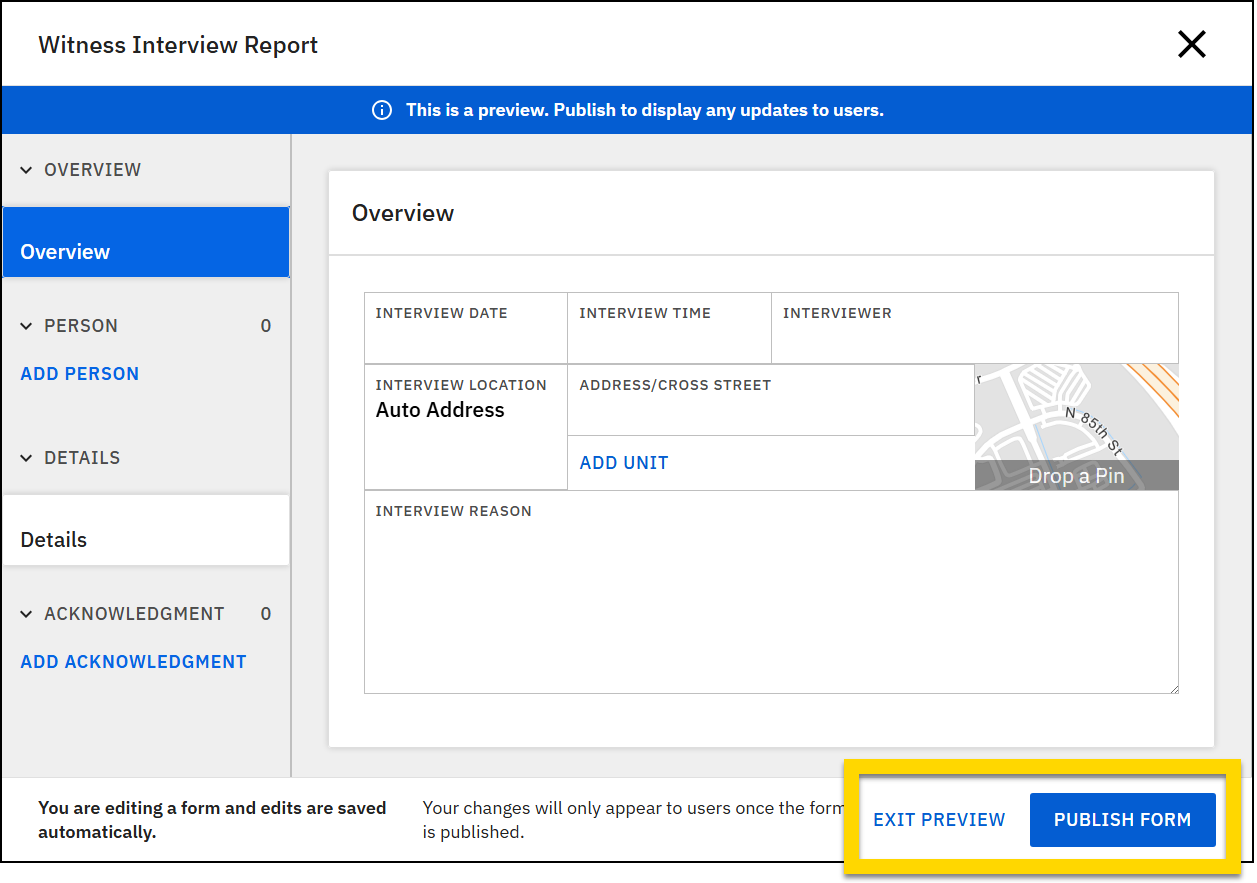
Task: Collapse the PERSON section chevron
Action: tap(27, 325)
